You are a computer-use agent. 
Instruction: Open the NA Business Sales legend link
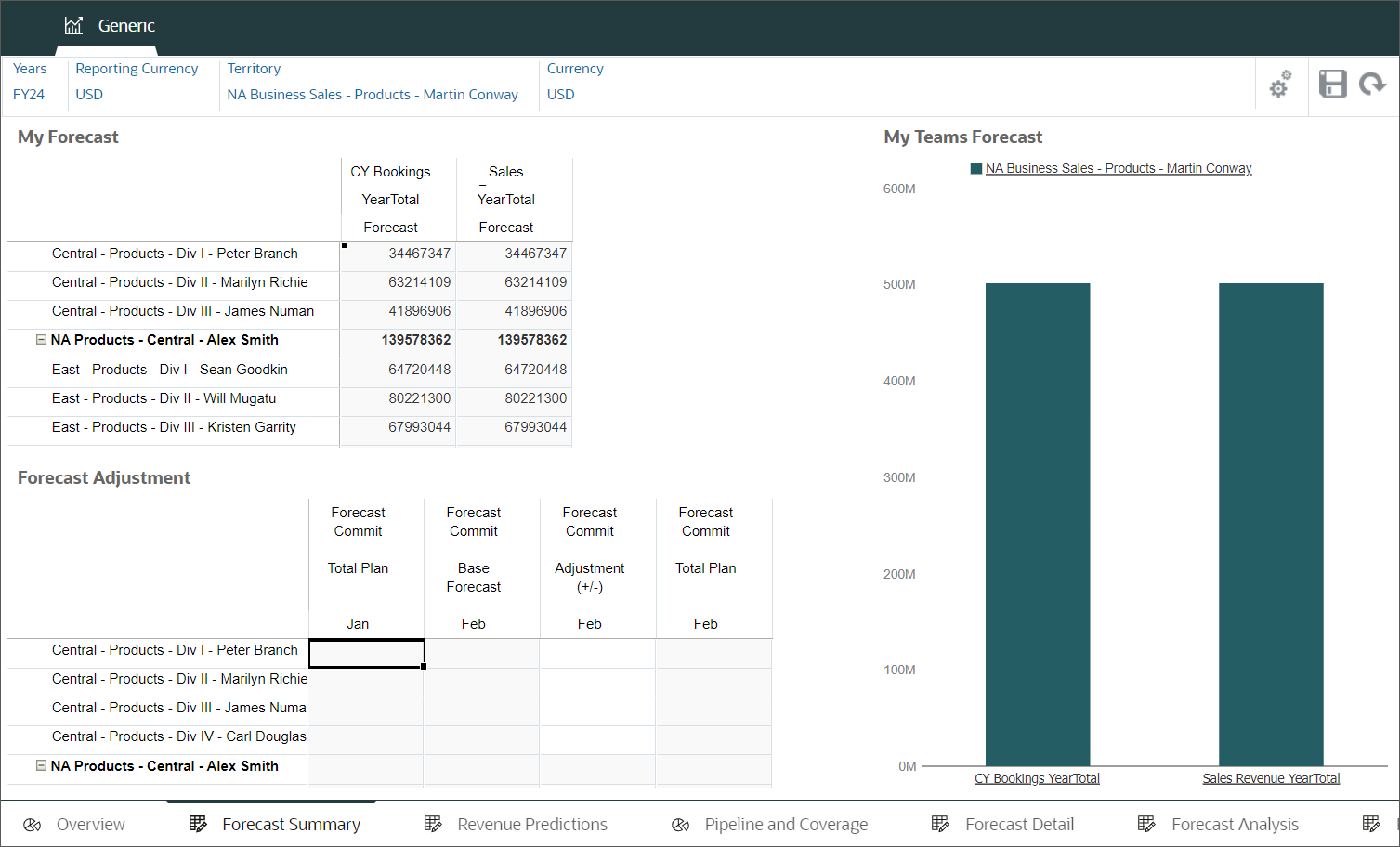pos(1119,168)
